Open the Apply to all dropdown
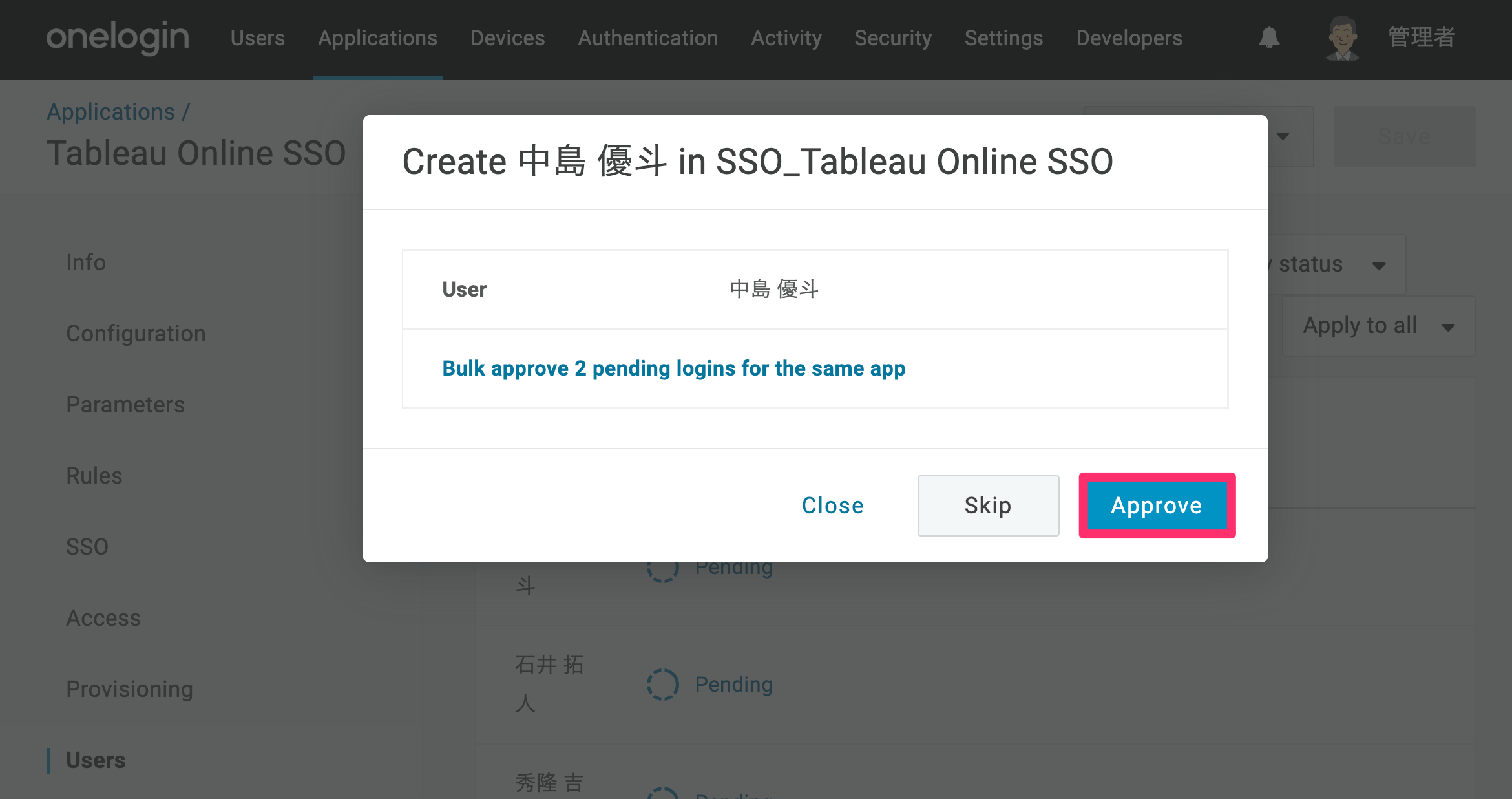1512x799 pixels. pos(1378,326)
